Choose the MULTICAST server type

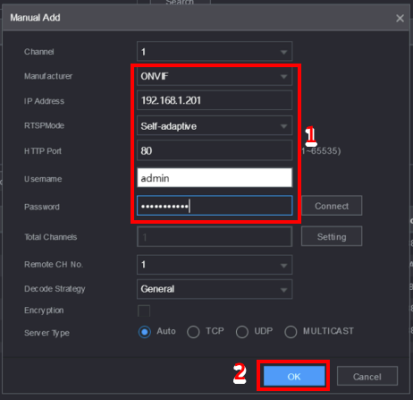[291, 332]
